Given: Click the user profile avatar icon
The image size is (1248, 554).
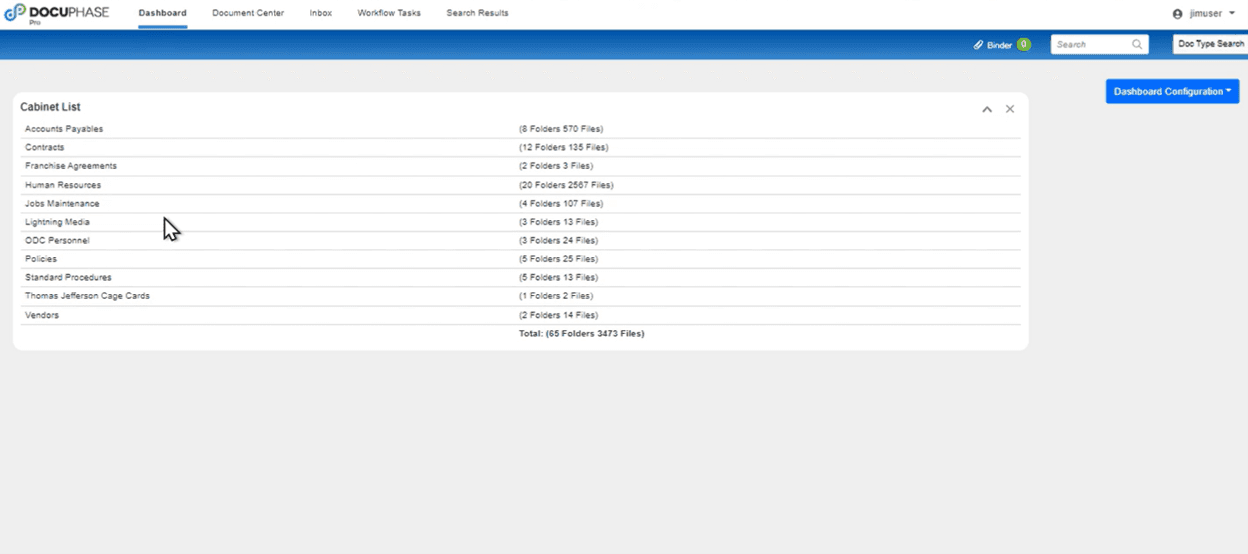Looking at the screenshot, I should [1177, 14].
